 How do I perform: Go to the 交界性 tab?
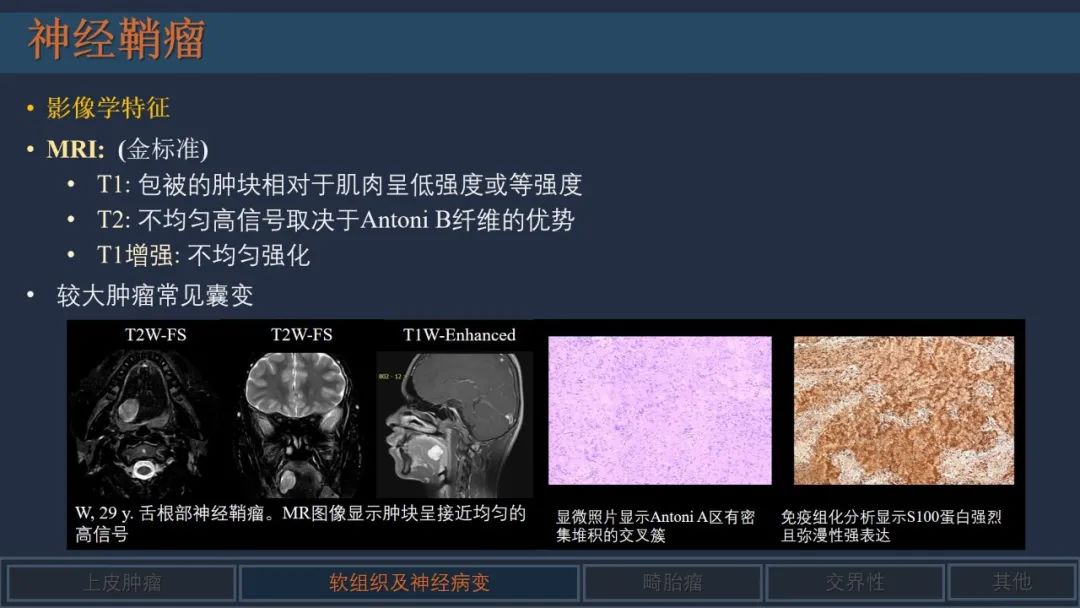coord(855,583)
